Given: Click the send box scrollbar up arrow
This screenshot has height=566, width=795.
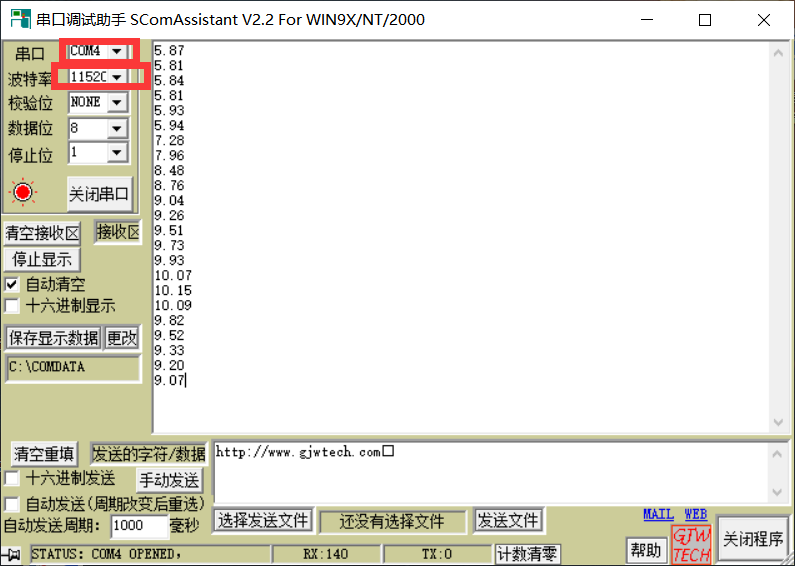Looking at the screenshot, I should pyautogui.click(x=777, y=453).
